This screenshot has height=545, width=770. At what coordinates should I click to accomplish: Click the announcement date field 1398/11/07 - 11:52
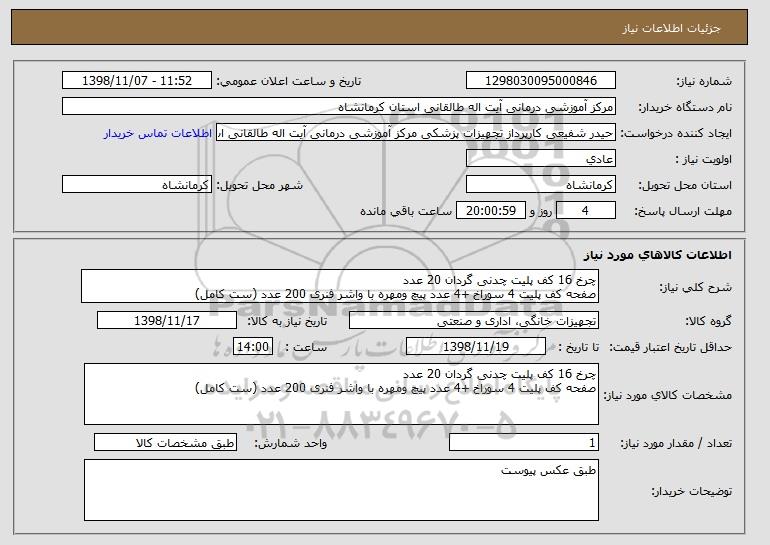(x=137, y=81)
